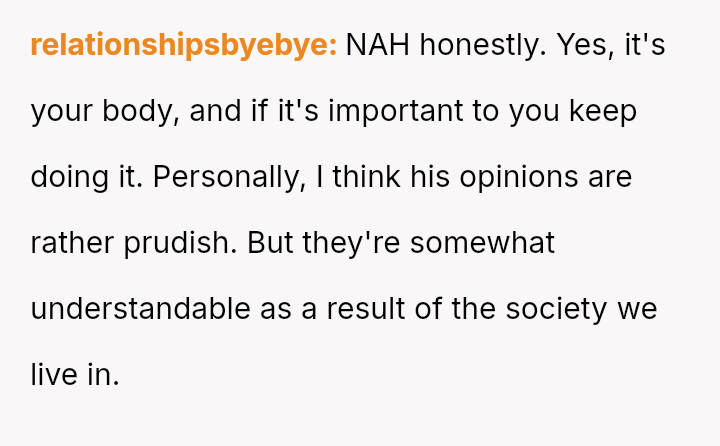Click the word "keep" in the comment
The width and height of the screenshot is (720, 446).
[x=603, y=111]
